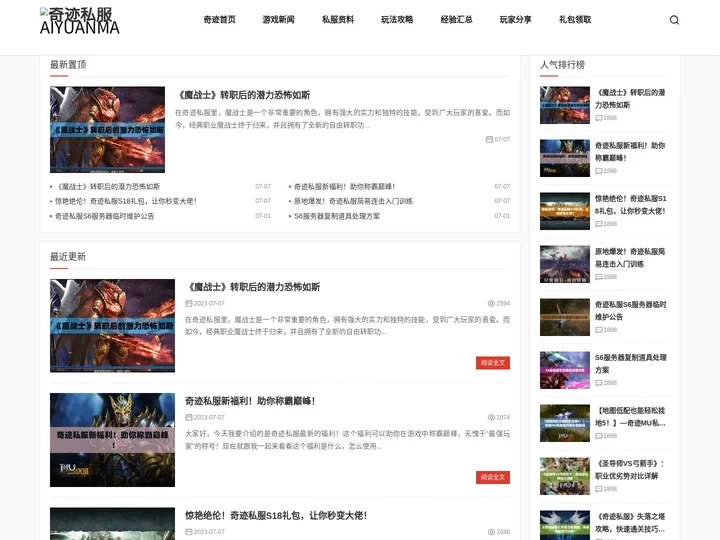Viewport: 720px width, 540px height.
Task: Click the calendar icon on 惊艳绝伦 S18礼包 post
Action: tap(189, 532)
